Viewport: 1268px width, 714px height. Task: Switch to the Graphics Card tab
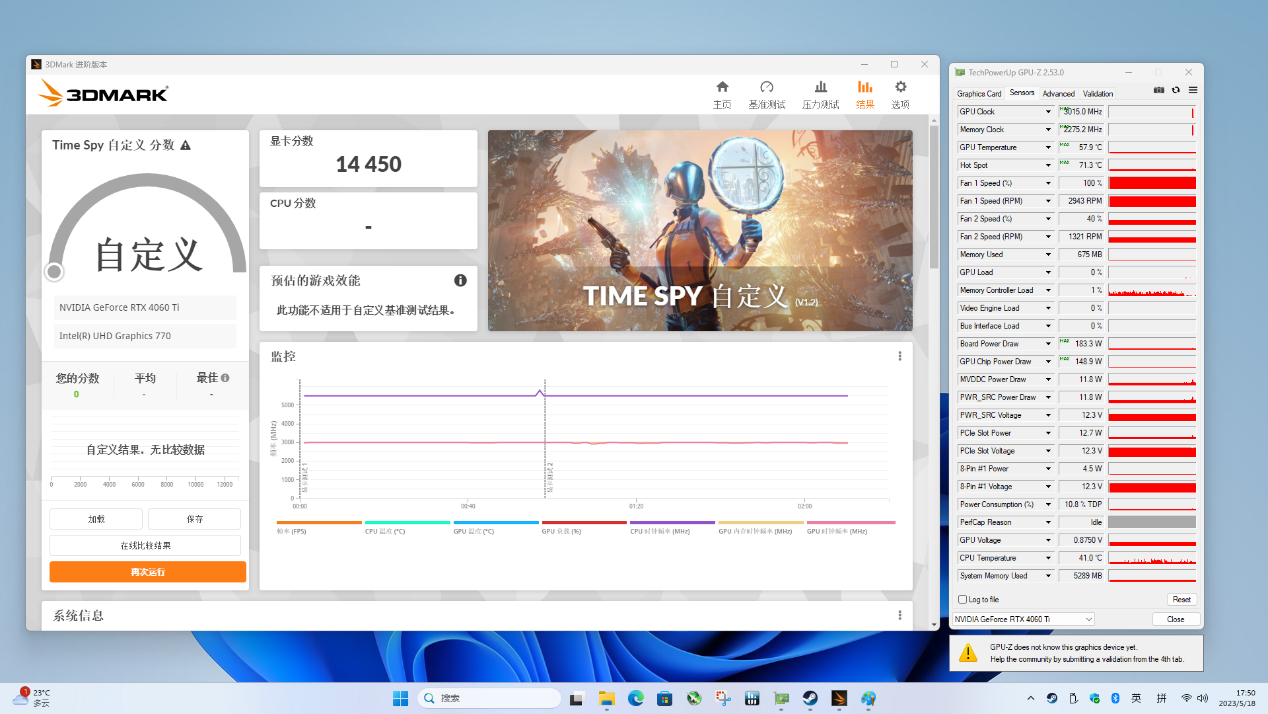pos(979,94)
